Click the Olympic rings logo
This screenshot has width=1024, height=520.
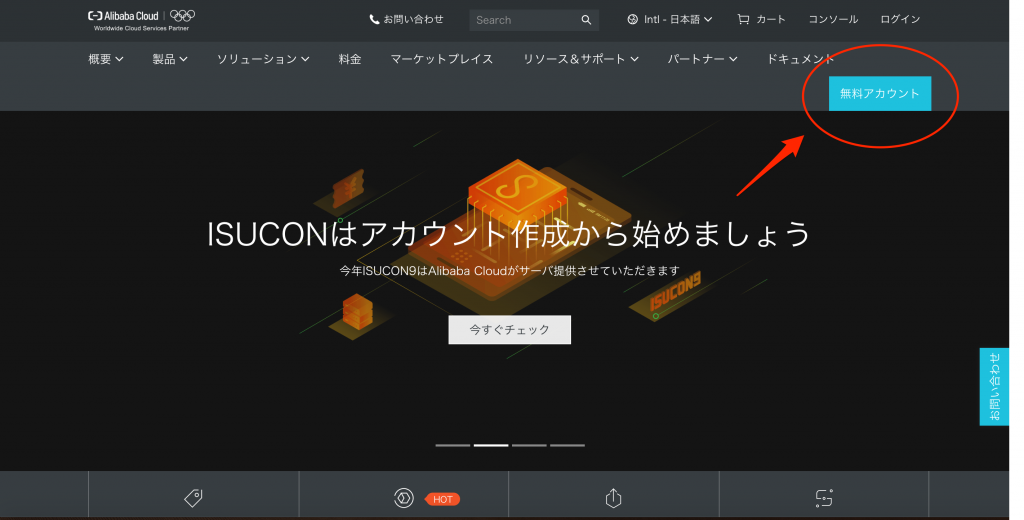coord(182,16)
